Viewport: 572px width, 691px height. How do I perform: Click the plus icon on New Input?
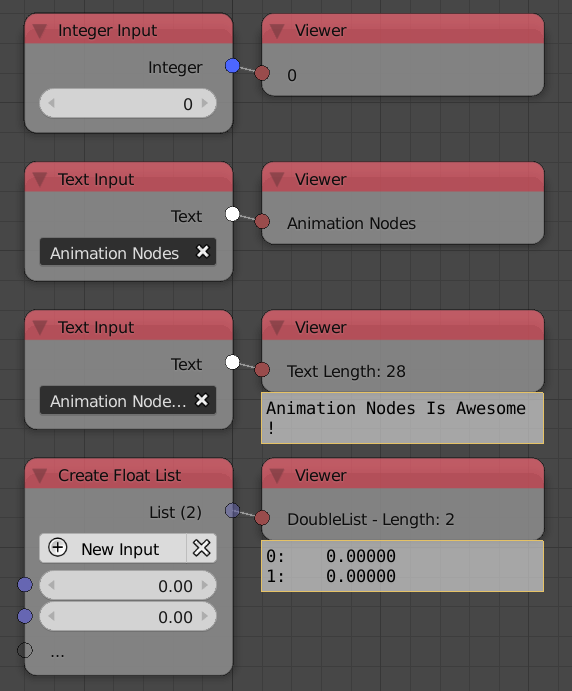[x=58, y=548]
